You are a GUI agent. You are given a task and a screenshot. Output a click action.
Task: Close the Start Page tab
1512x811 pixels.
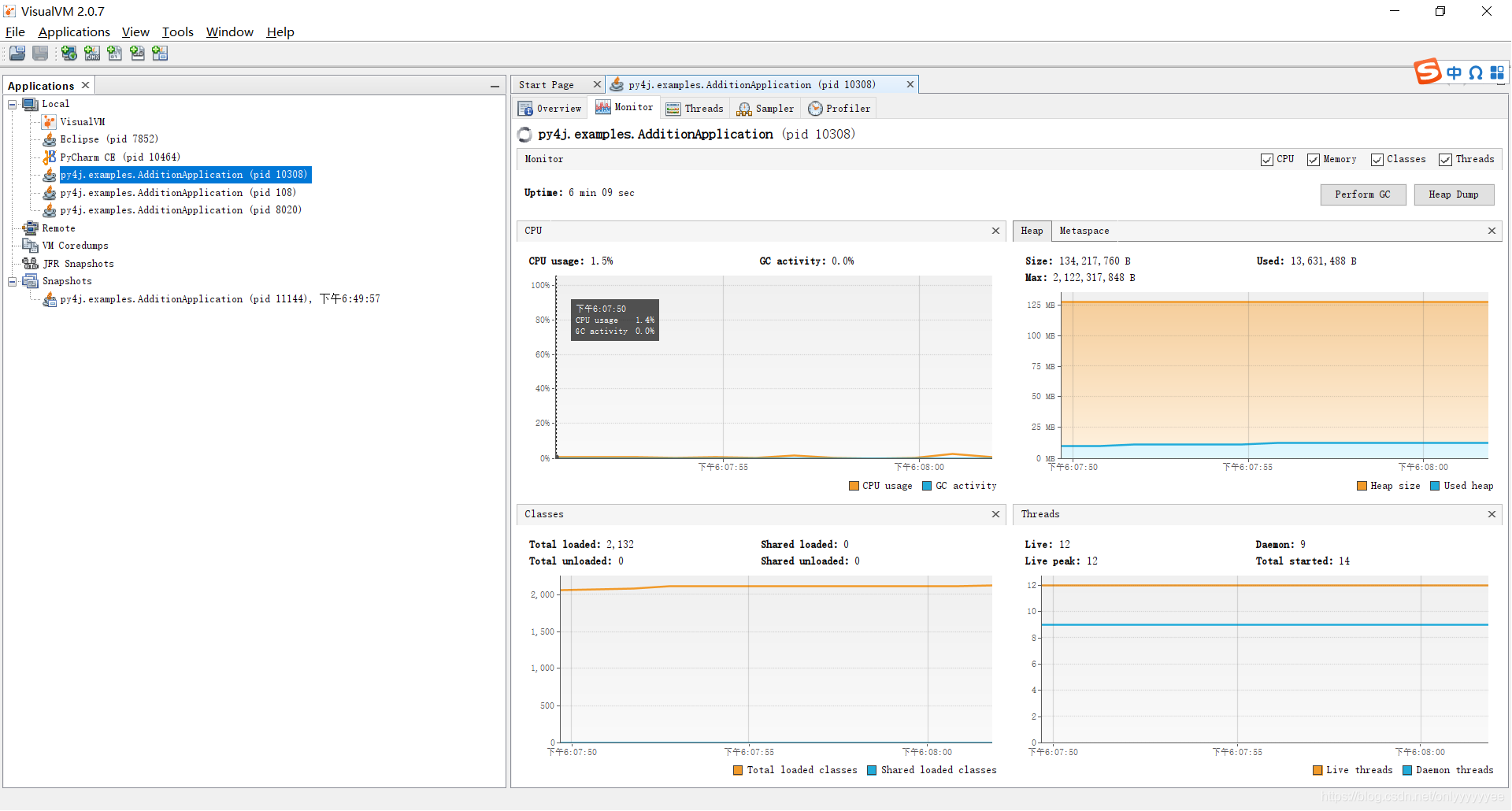(597, 84)
